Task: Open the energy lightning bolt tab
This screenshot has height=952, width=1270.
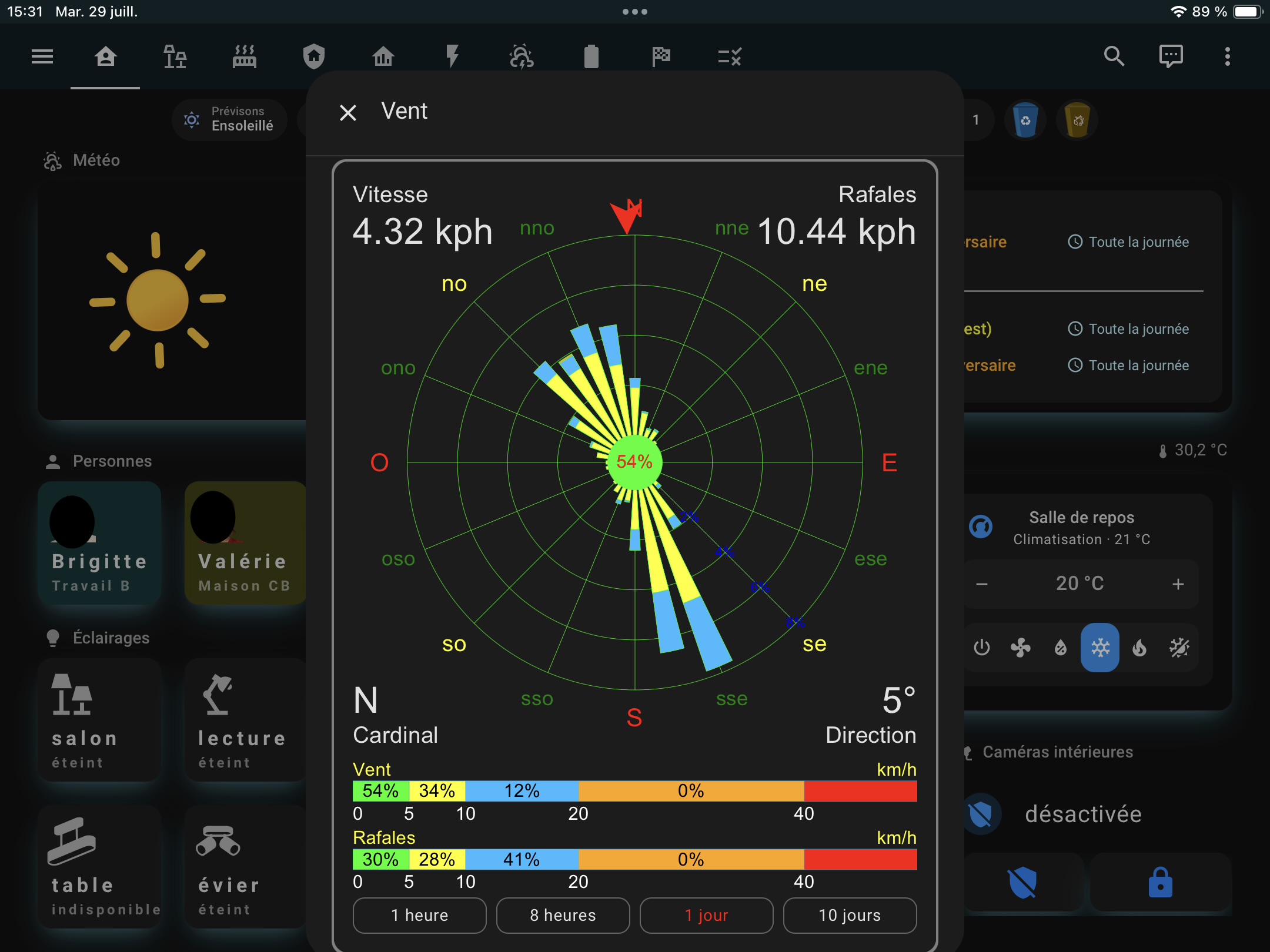Action: [452, 56]
